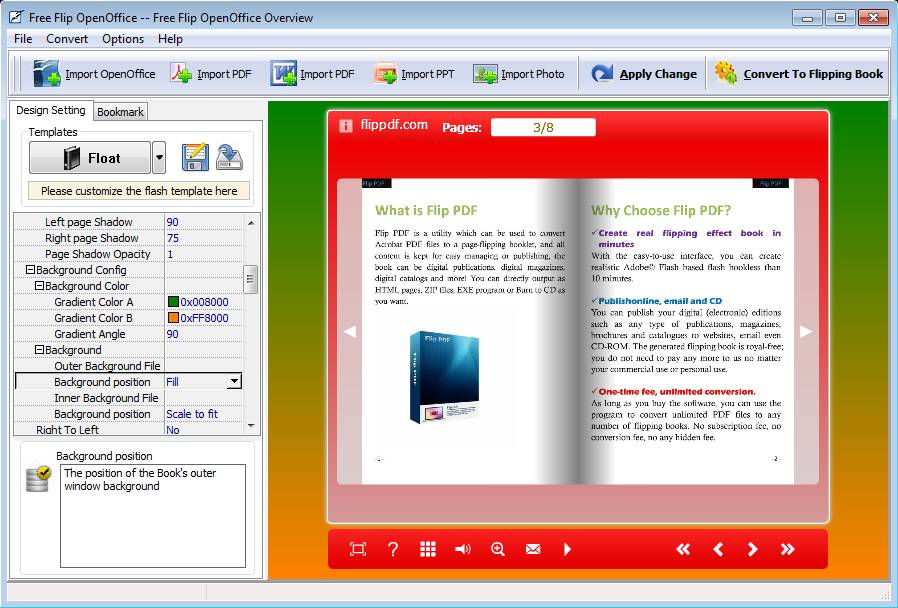Screen dimensions: 898x608
Task: Click the Import PPT toolbar icon
Action: [x=385, y=74]
